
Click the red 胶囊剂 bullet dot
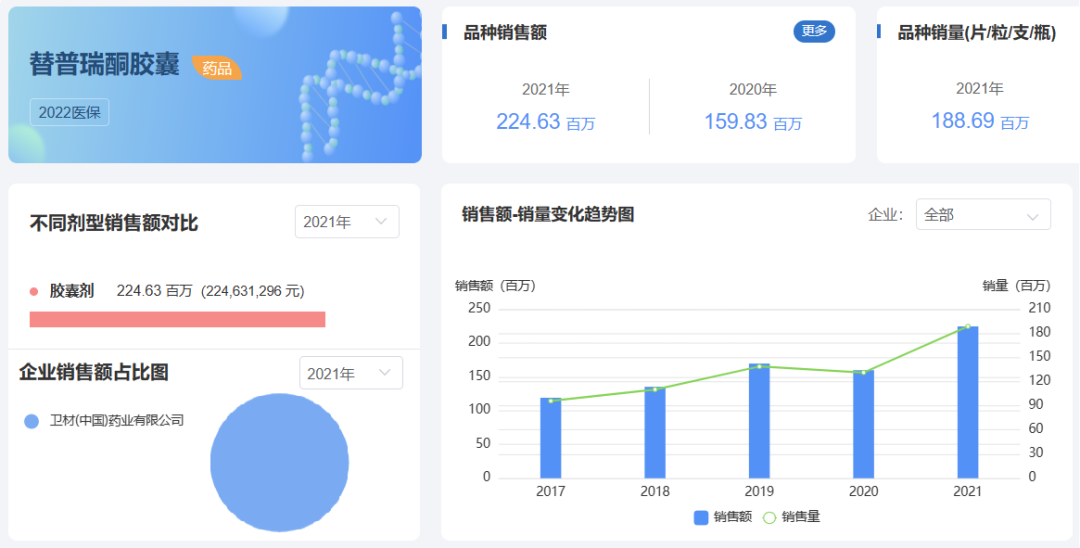click(x=33, y=292)
